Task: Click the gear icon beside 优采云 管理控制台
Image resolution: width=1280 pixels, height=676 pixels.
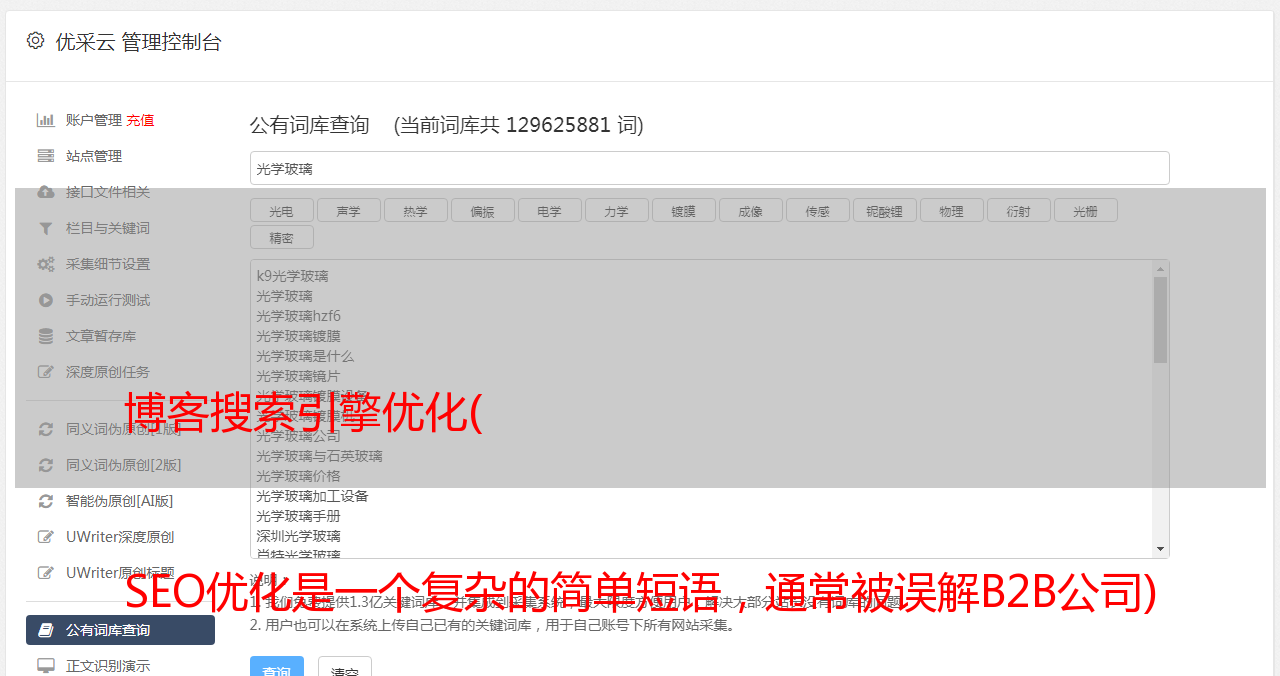Action: [x=36, y=41]
